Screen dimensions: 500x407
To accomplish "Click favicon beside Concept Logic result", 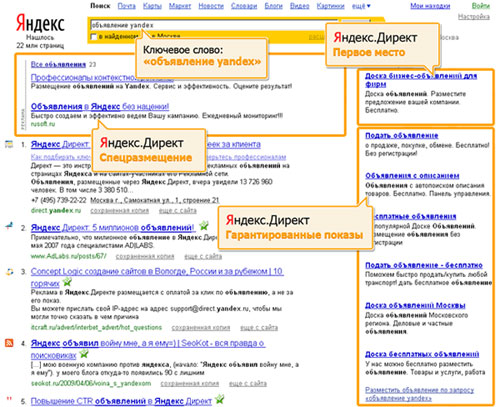I will pos(9,272).
